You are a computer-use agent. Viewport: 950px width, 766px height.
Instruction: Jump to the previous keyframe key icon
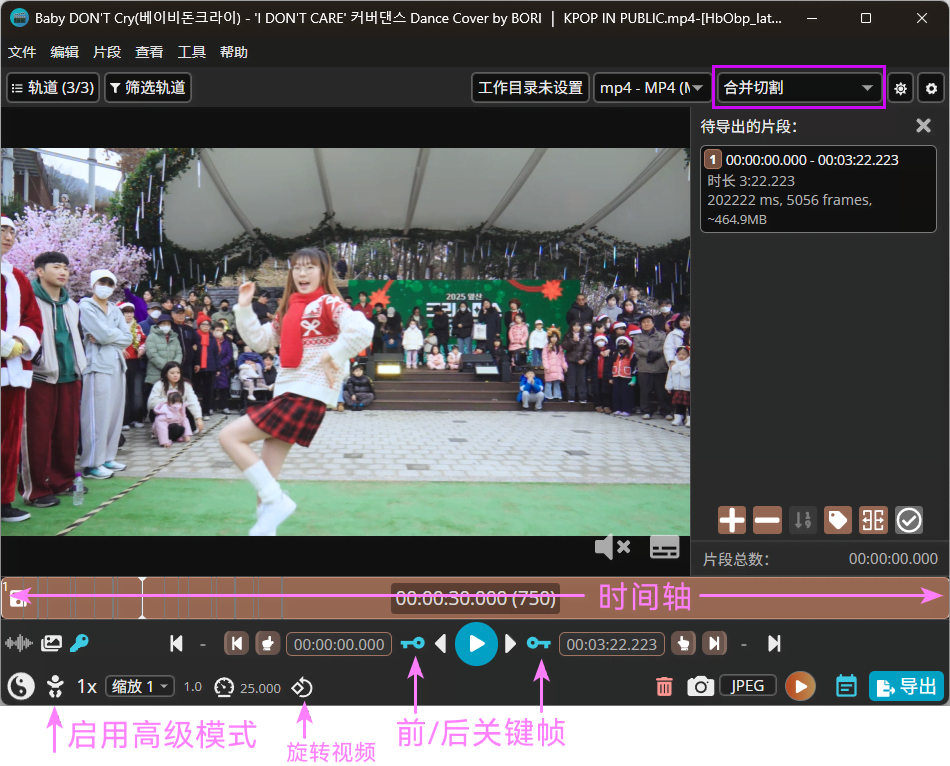click(412, 644)
